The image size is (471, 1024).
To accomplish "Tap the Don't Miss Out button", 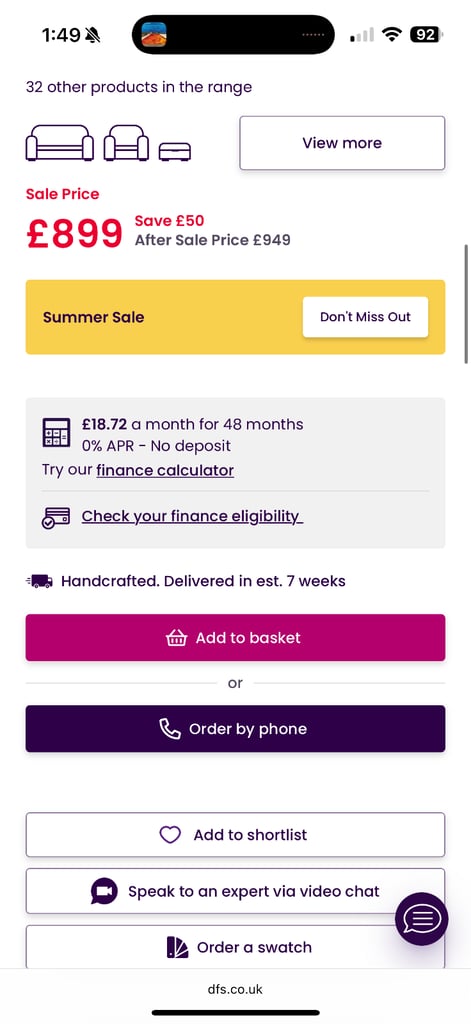I will coord(365,317).
